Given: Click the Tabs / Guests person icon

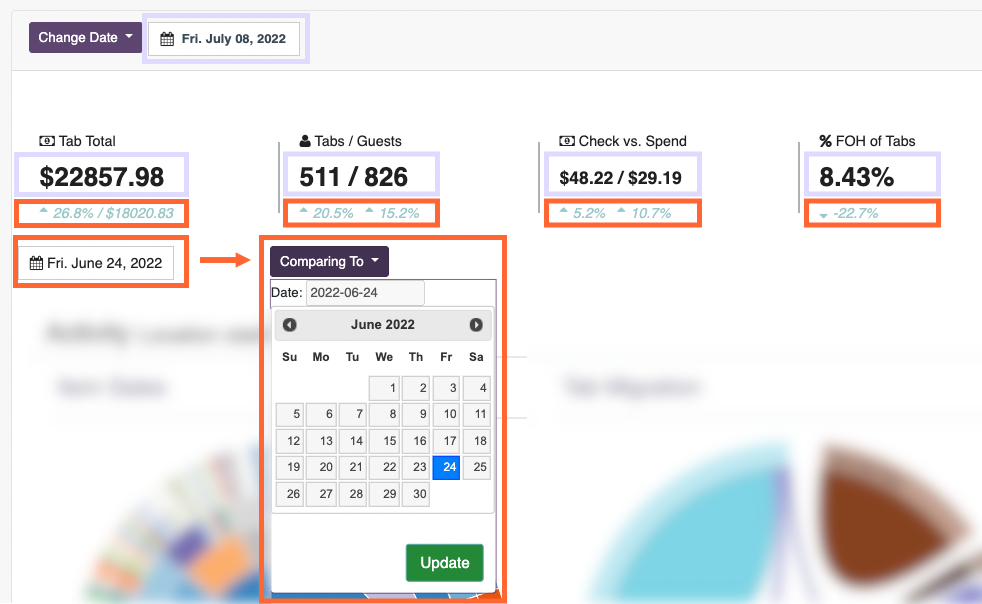Looking at the screenshot, I should pyautogui.click(x=305, y=141).
